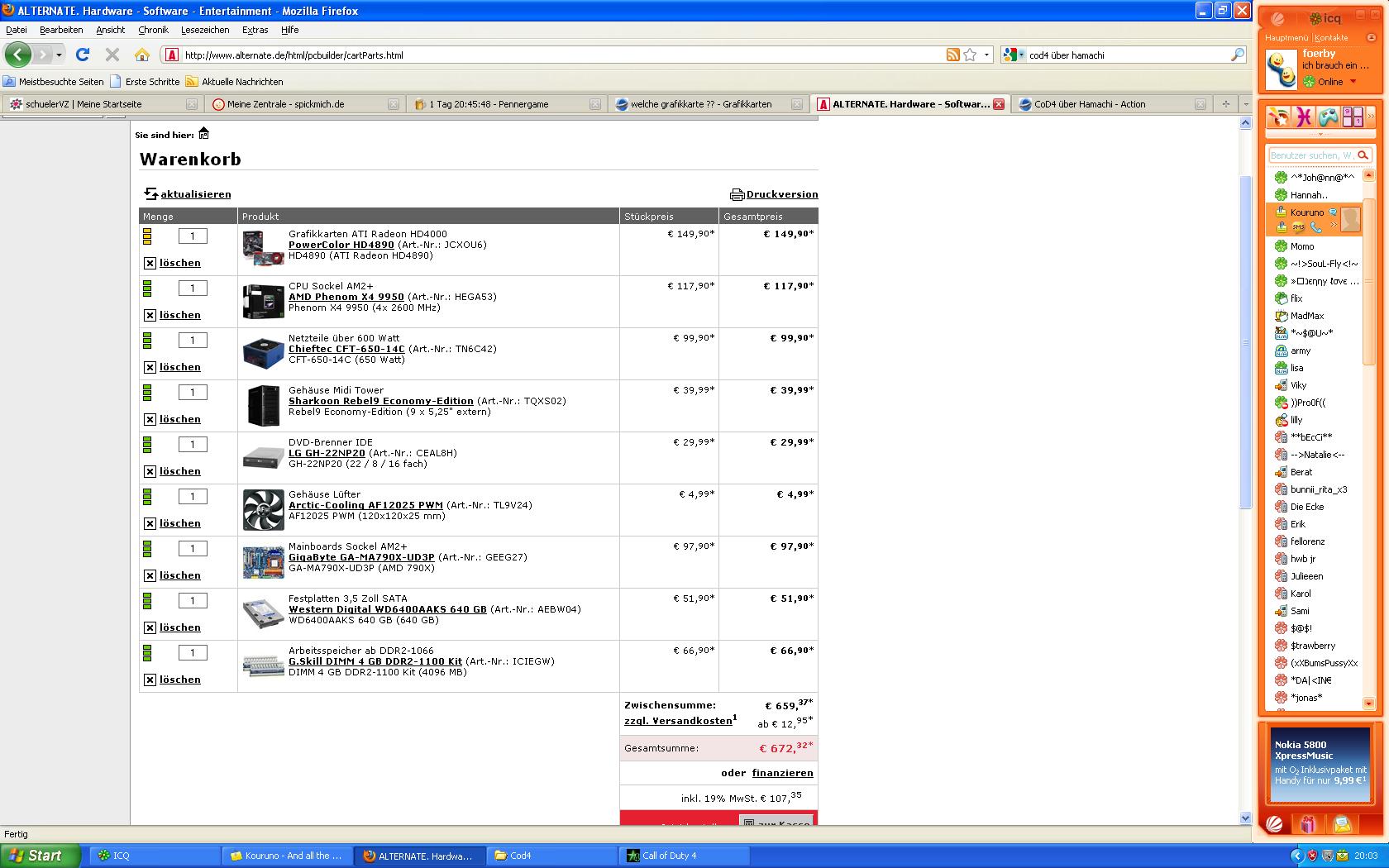Click delete X icon for AMD Phenom X4 9950

pyautogui.click(x=150, y=315)
